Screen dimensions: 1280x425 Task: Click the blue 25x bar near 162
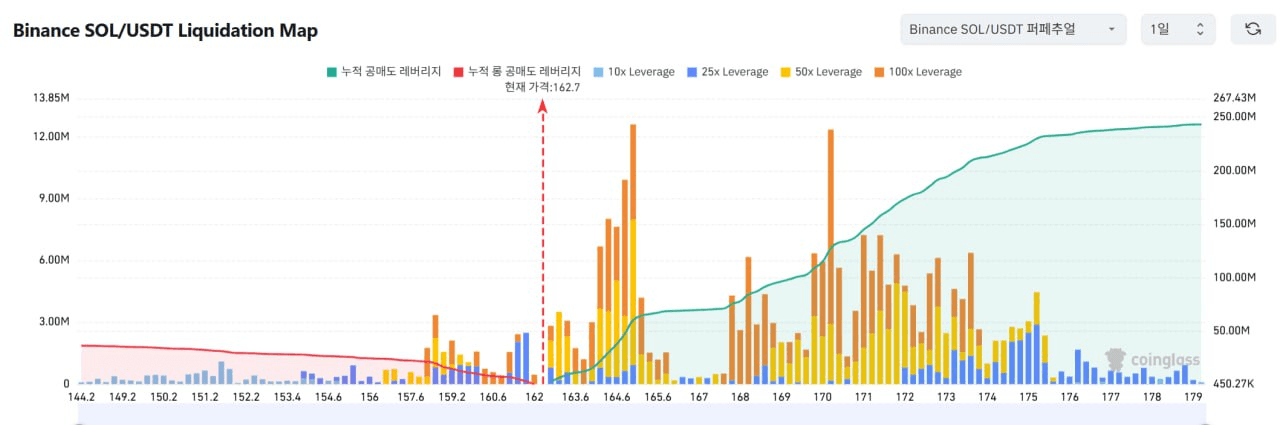click(x=526, y=358)
